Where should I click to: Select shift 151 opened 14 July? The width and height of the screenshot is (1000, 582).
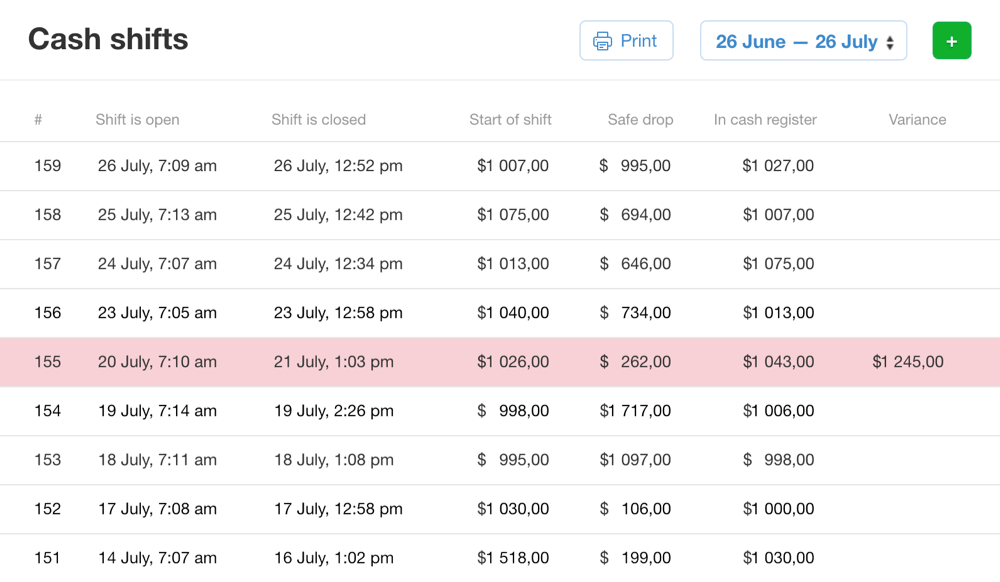point(157,558)
